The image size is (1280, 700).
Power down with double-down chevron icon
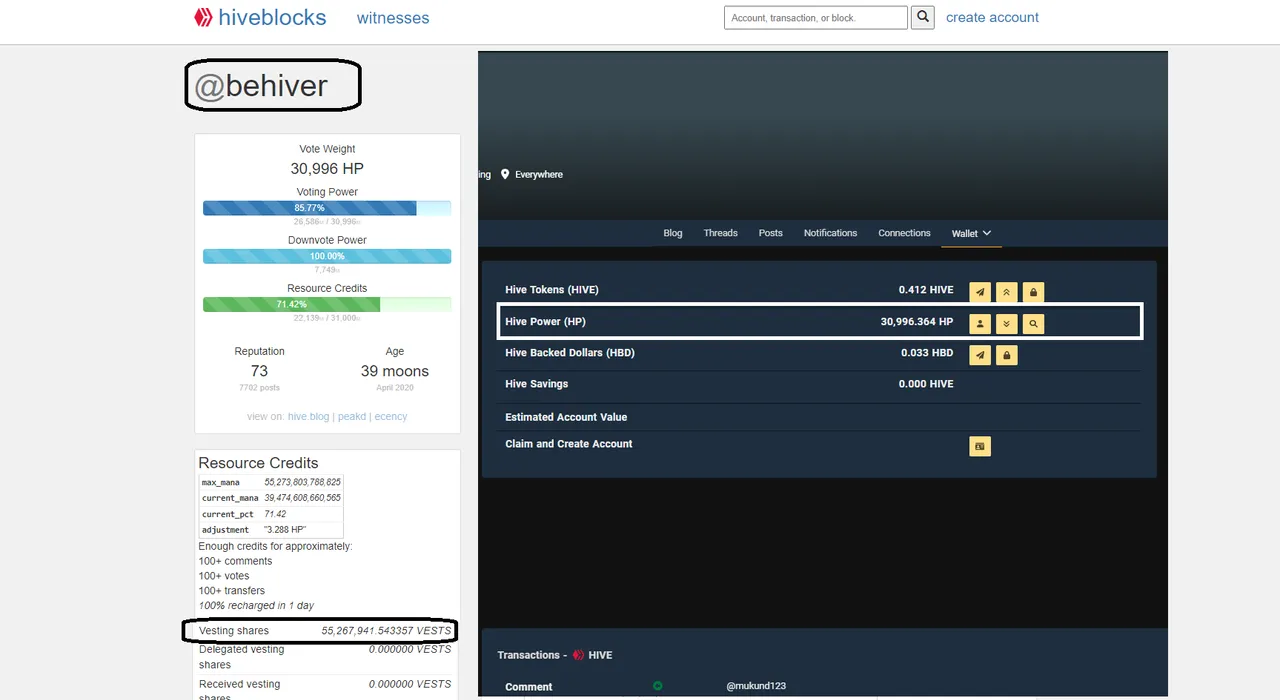click(x=1007, y=323)
